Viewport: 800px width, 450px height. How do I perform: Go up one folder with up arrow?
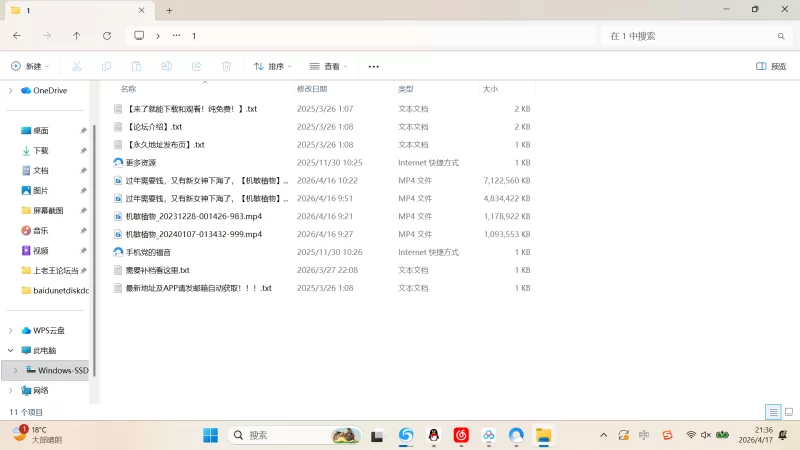(77, 36)
